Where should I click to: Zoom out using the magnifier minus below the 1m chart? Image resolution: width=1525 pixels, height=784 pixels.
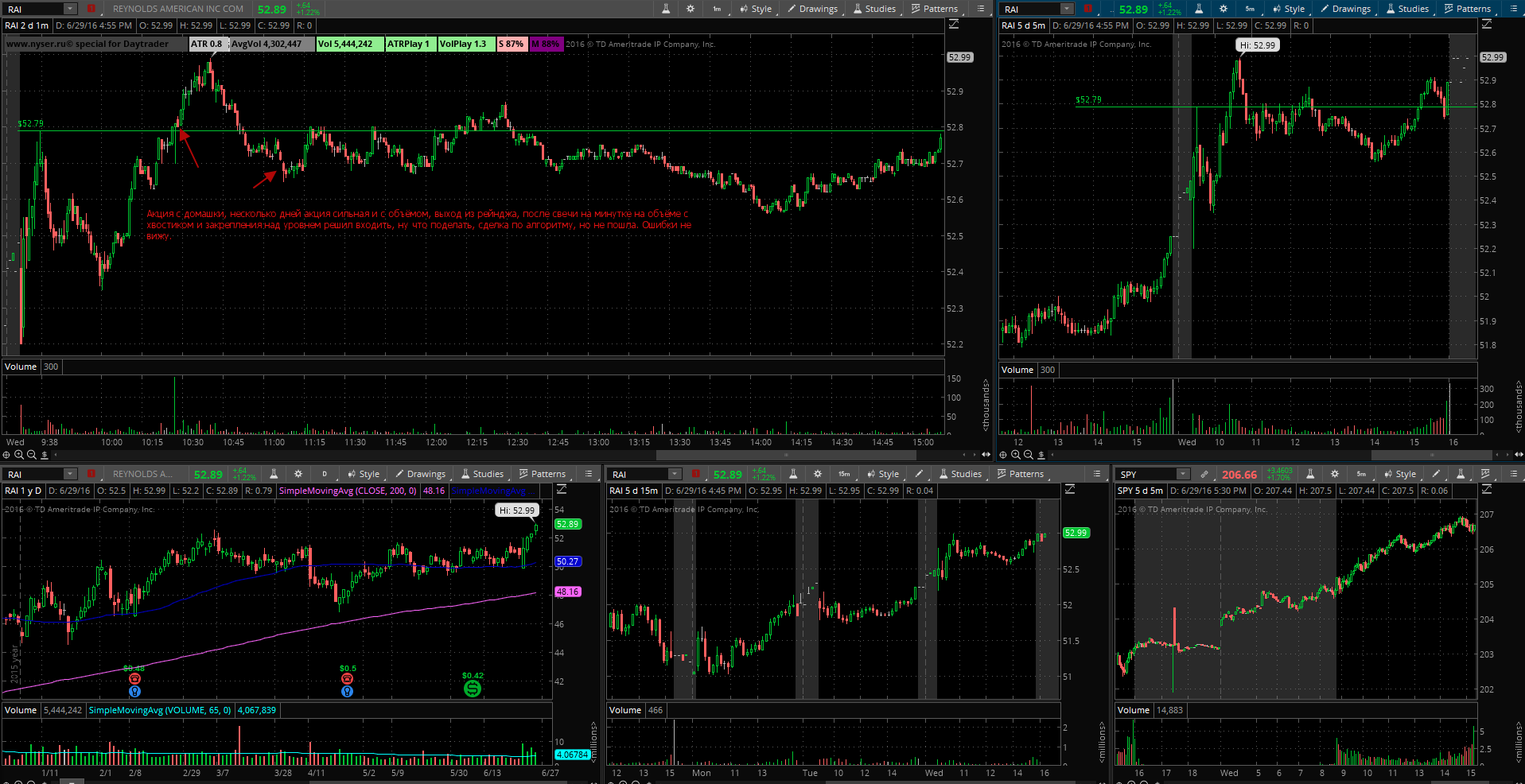tap(32, 455)
